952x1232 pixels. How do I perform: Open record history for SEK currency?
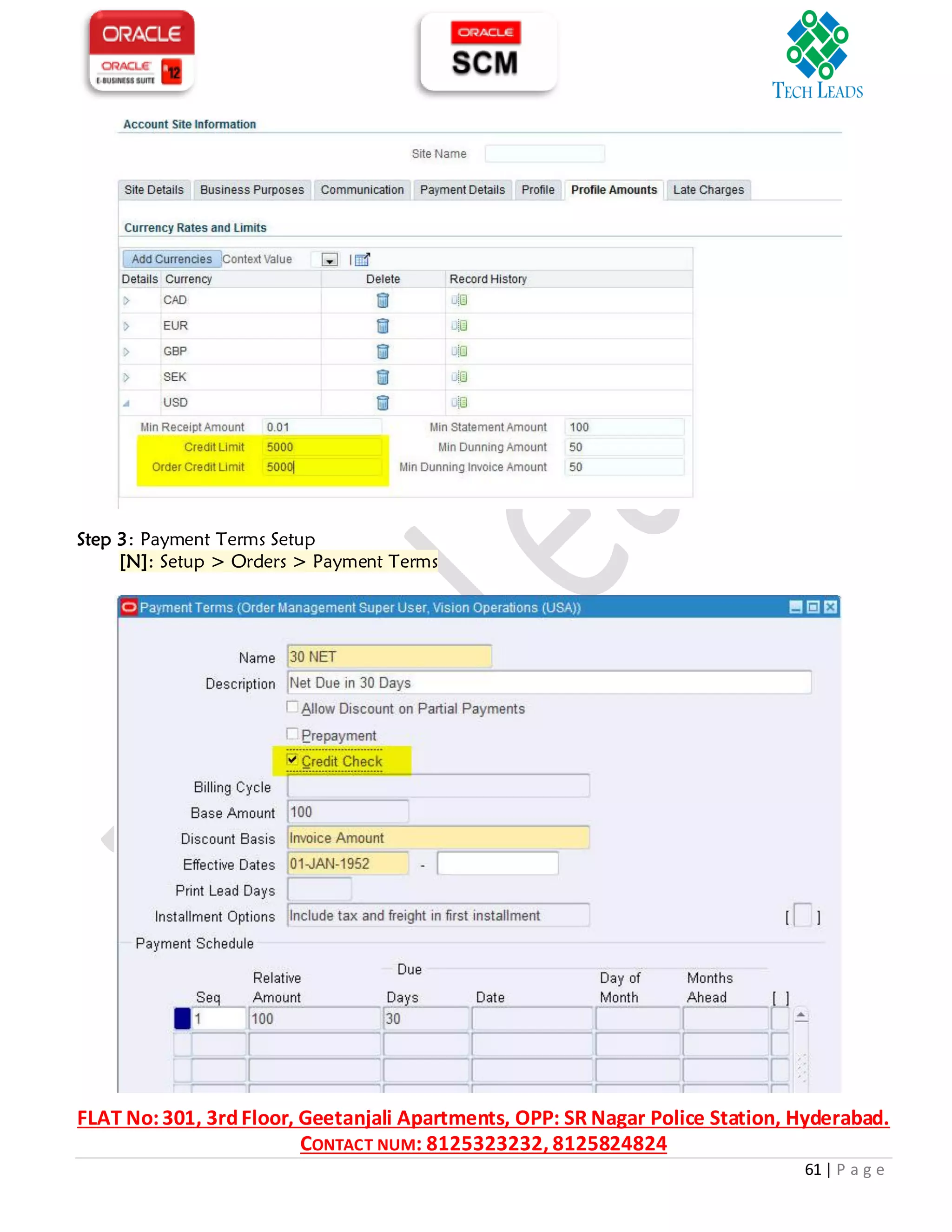point(459,377)
